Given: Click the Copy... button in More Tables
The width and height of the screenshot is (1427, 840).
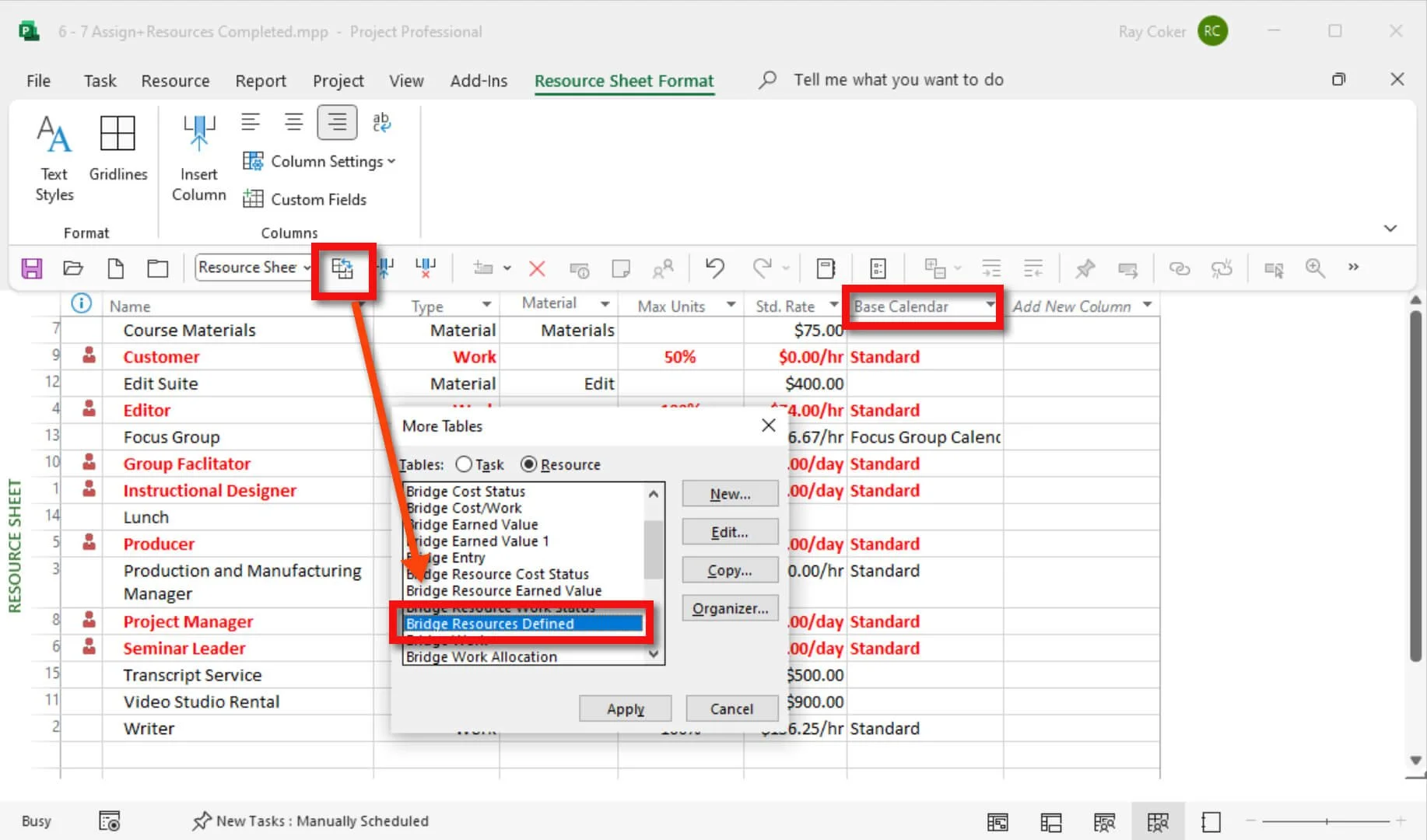Looking at the screenshot, I should (730, 570).
